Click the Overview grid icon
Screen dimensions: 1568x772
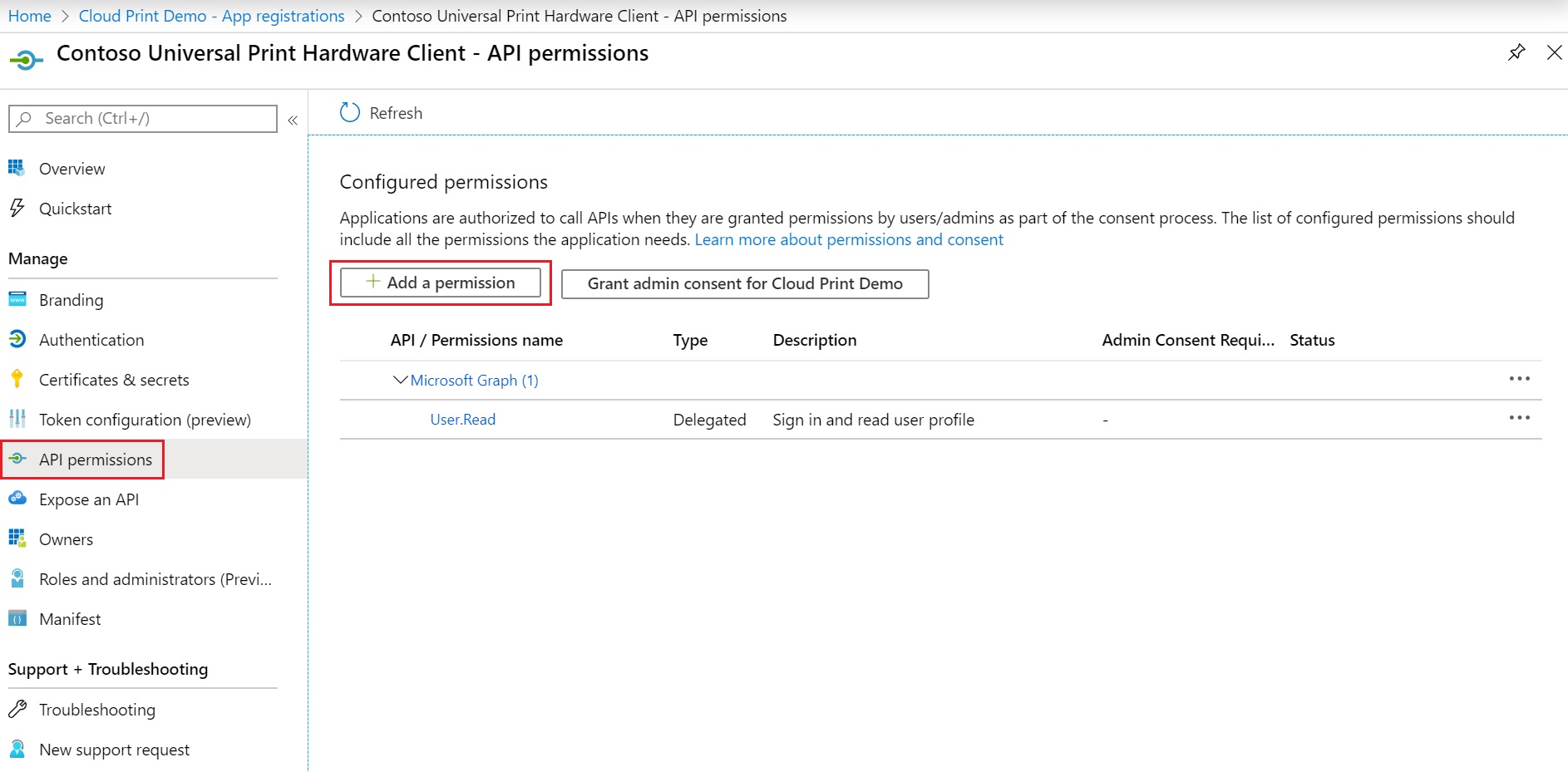click(x=17, y=168)
